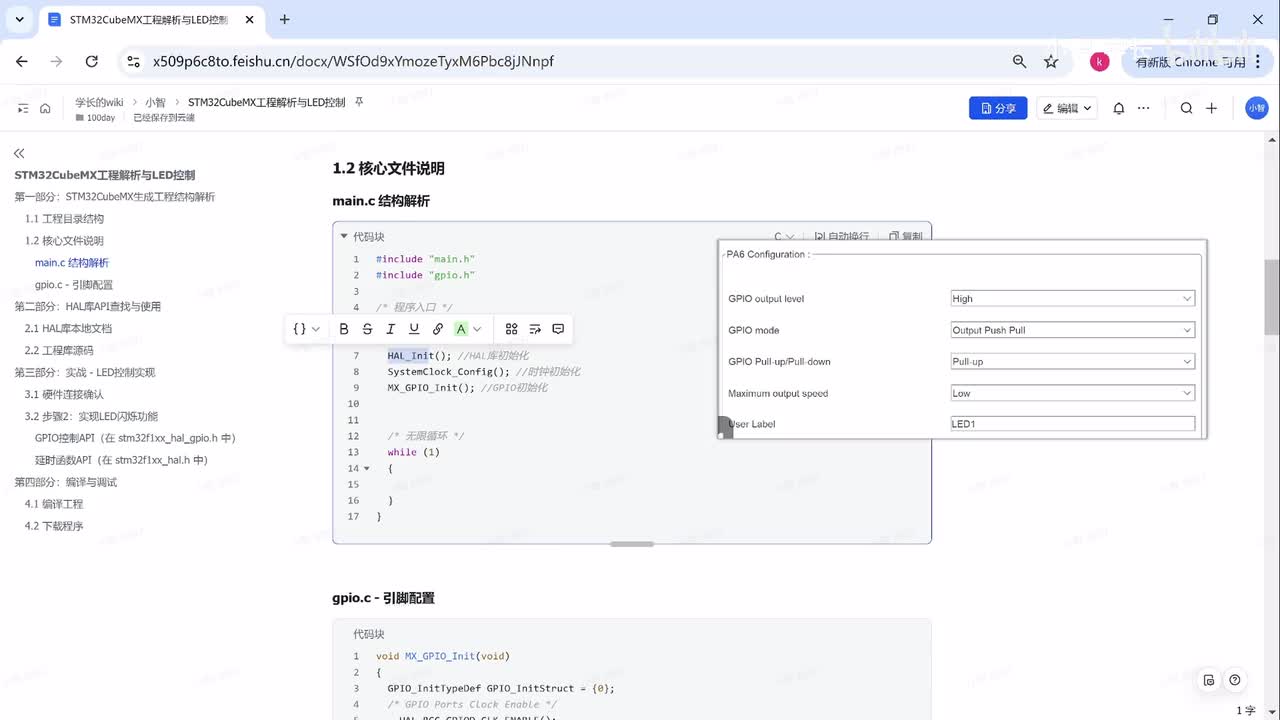Open GPIO Pull-up/Pull-down dropdown

pyautogui.click(x=1073, y=361)
